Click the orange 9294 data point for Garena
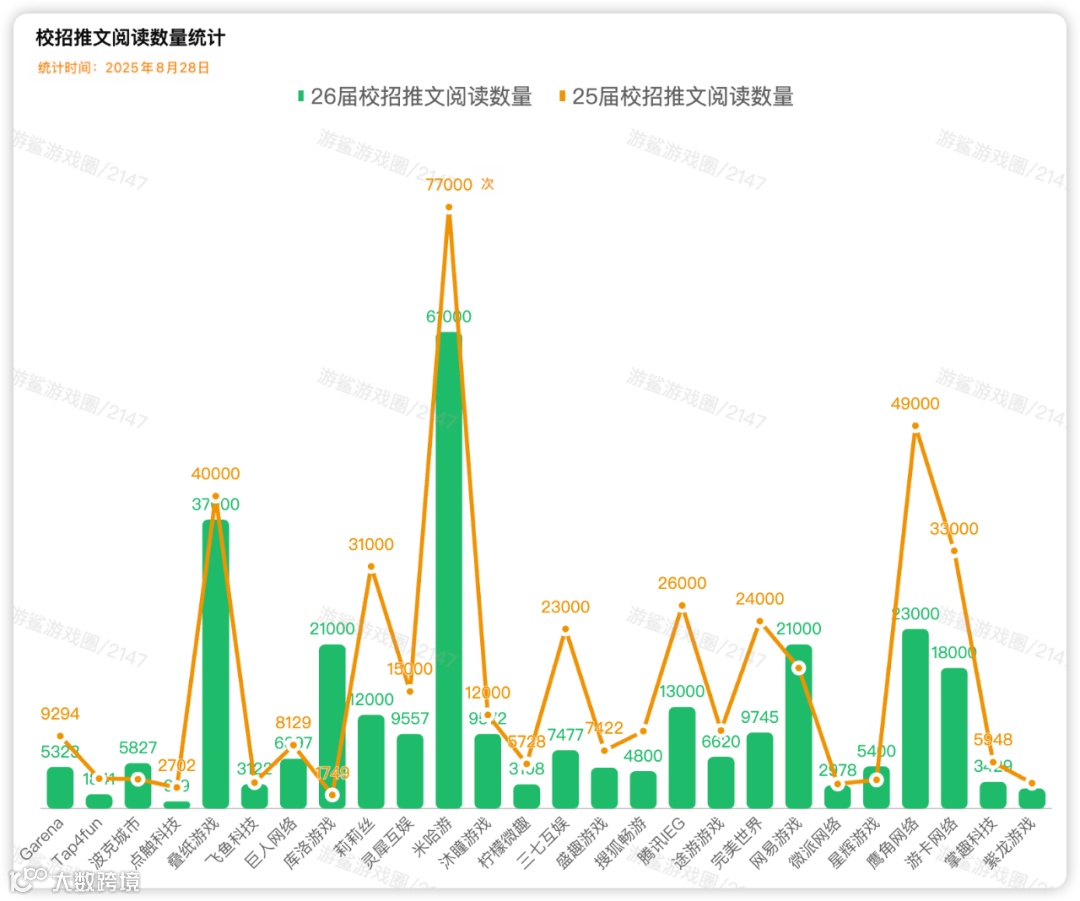This screenshot has height=901, width=1080. [60, 736]
